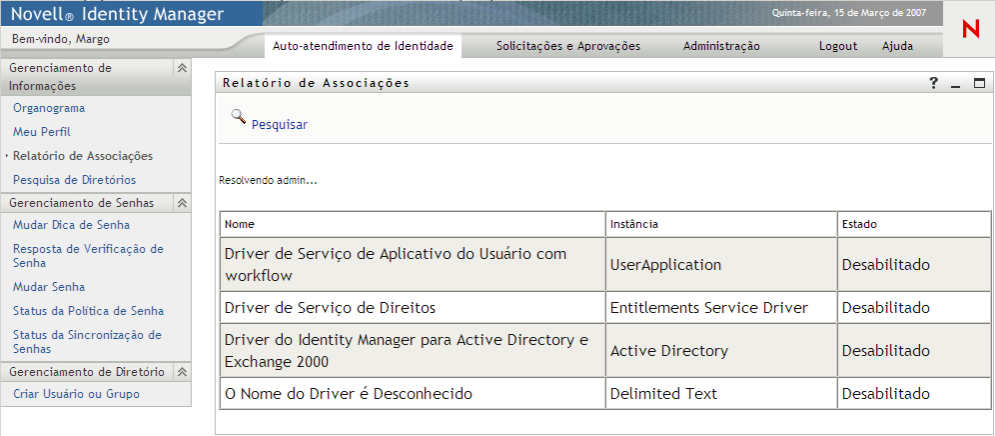
Task: Click the Nome column header
Action: [x=240, y=224]
